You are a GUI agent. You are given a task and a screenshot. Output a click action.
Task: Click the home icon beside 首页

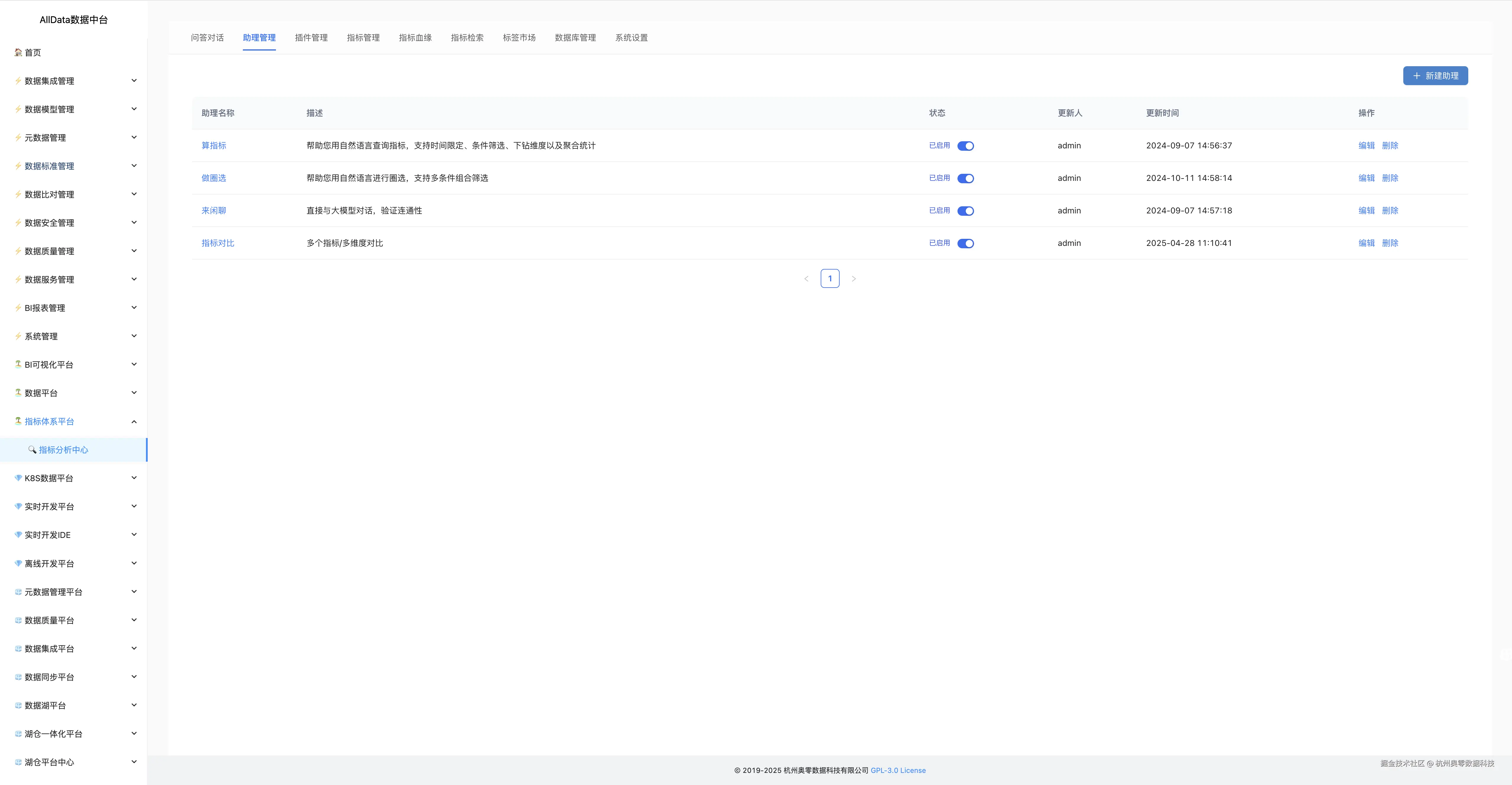click(18, 52)
